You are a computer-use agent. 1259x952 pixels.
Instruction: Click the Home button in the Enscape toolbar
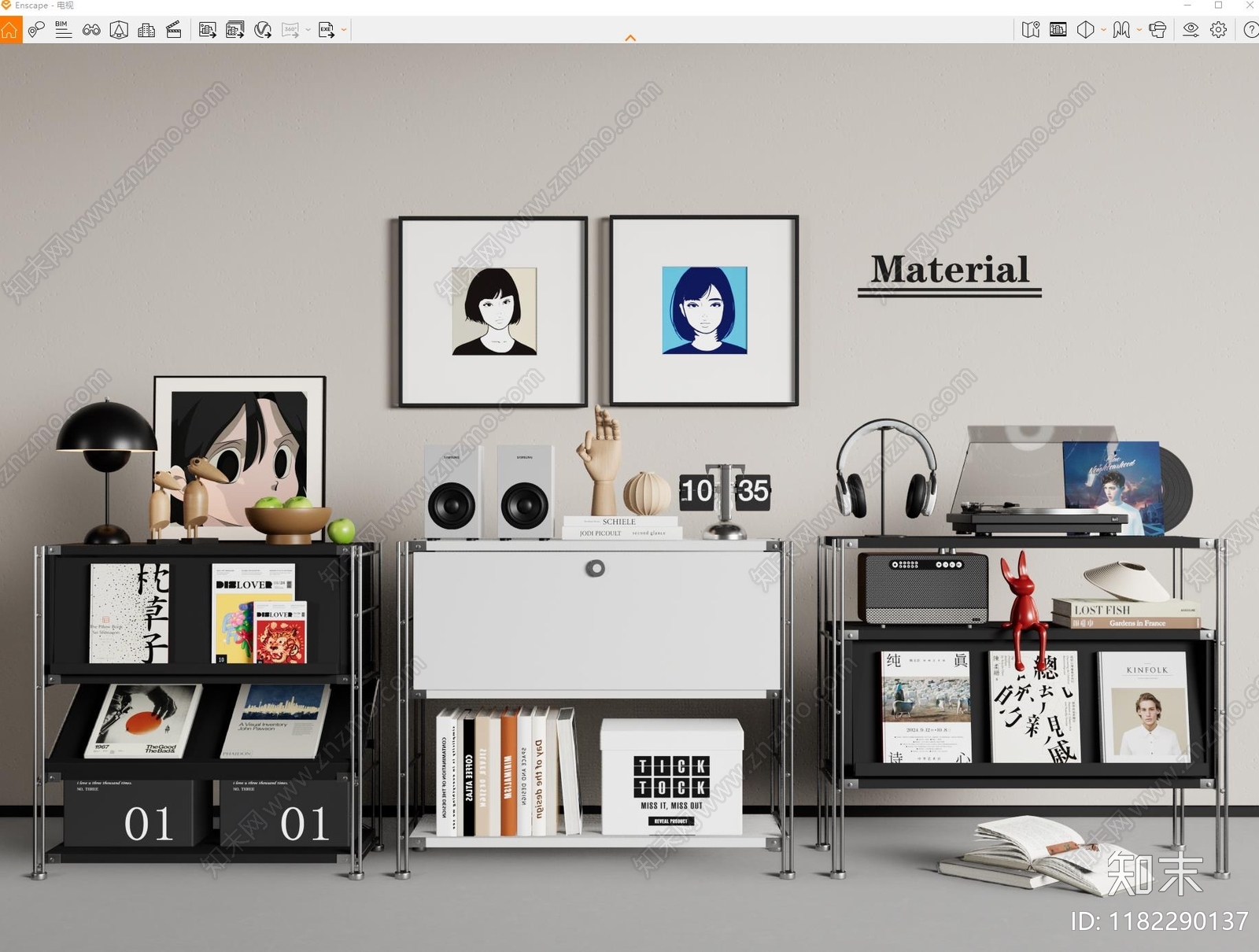click(10, 30)
